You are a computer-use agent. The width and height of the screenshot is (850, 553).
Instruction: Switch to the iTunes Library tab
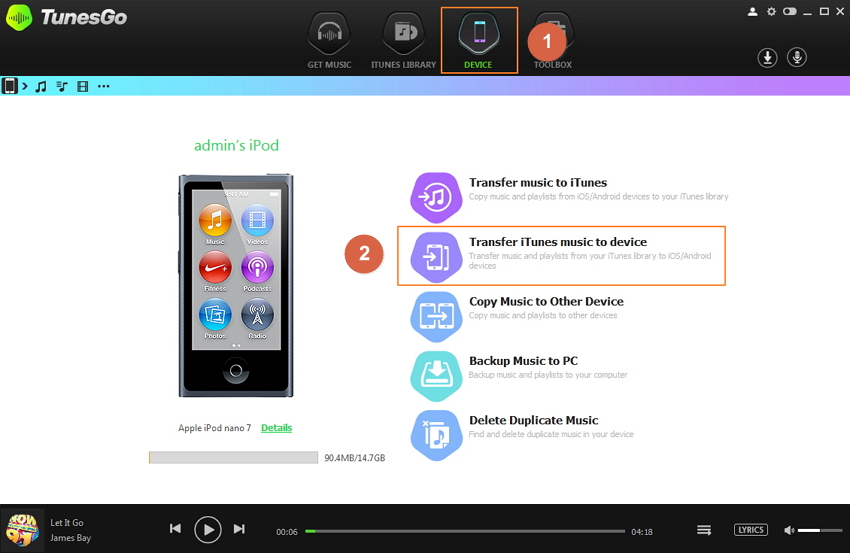click(406, 42)
